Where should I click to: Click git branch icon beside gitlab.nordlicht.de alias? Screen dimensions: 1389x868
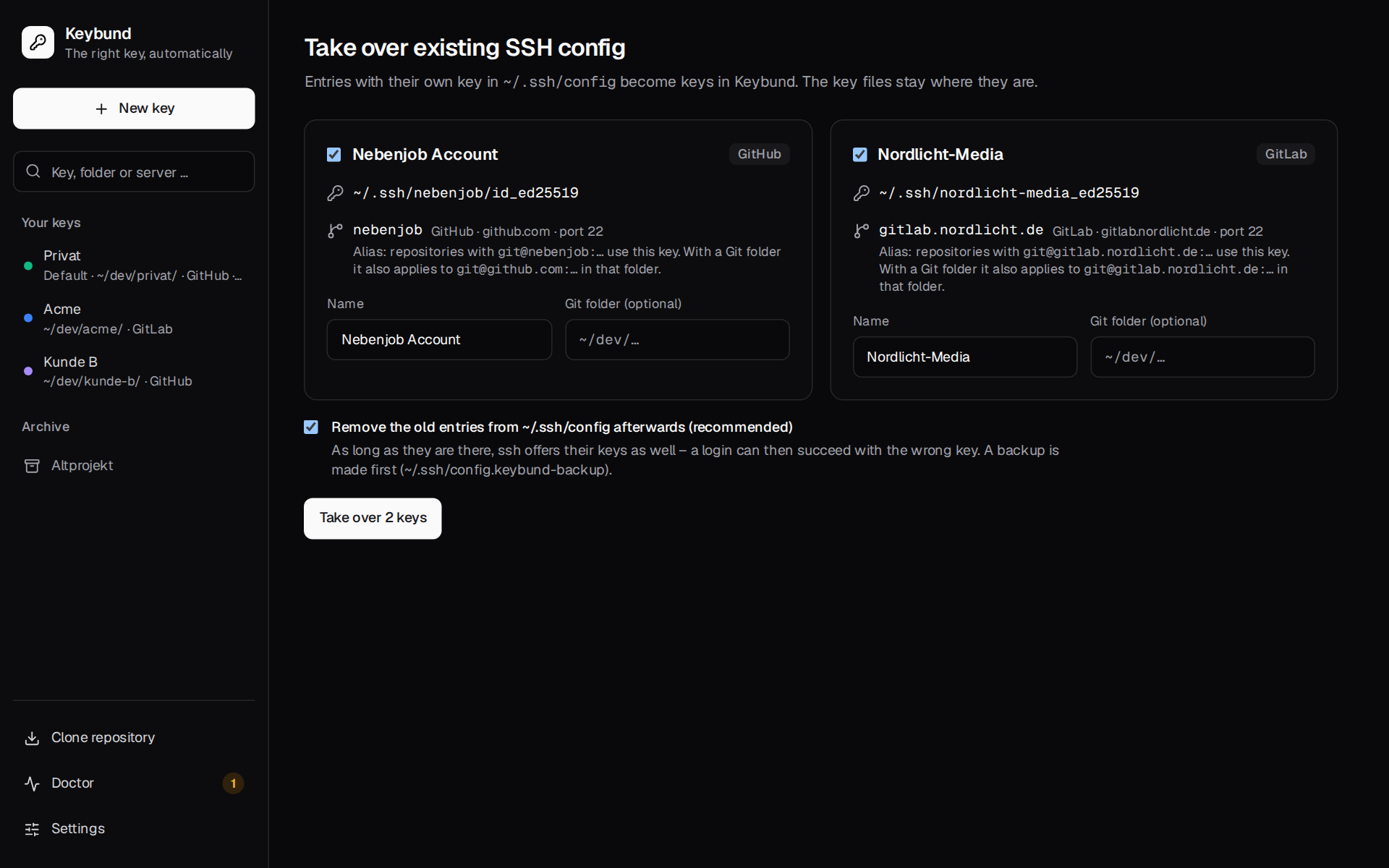861,231
